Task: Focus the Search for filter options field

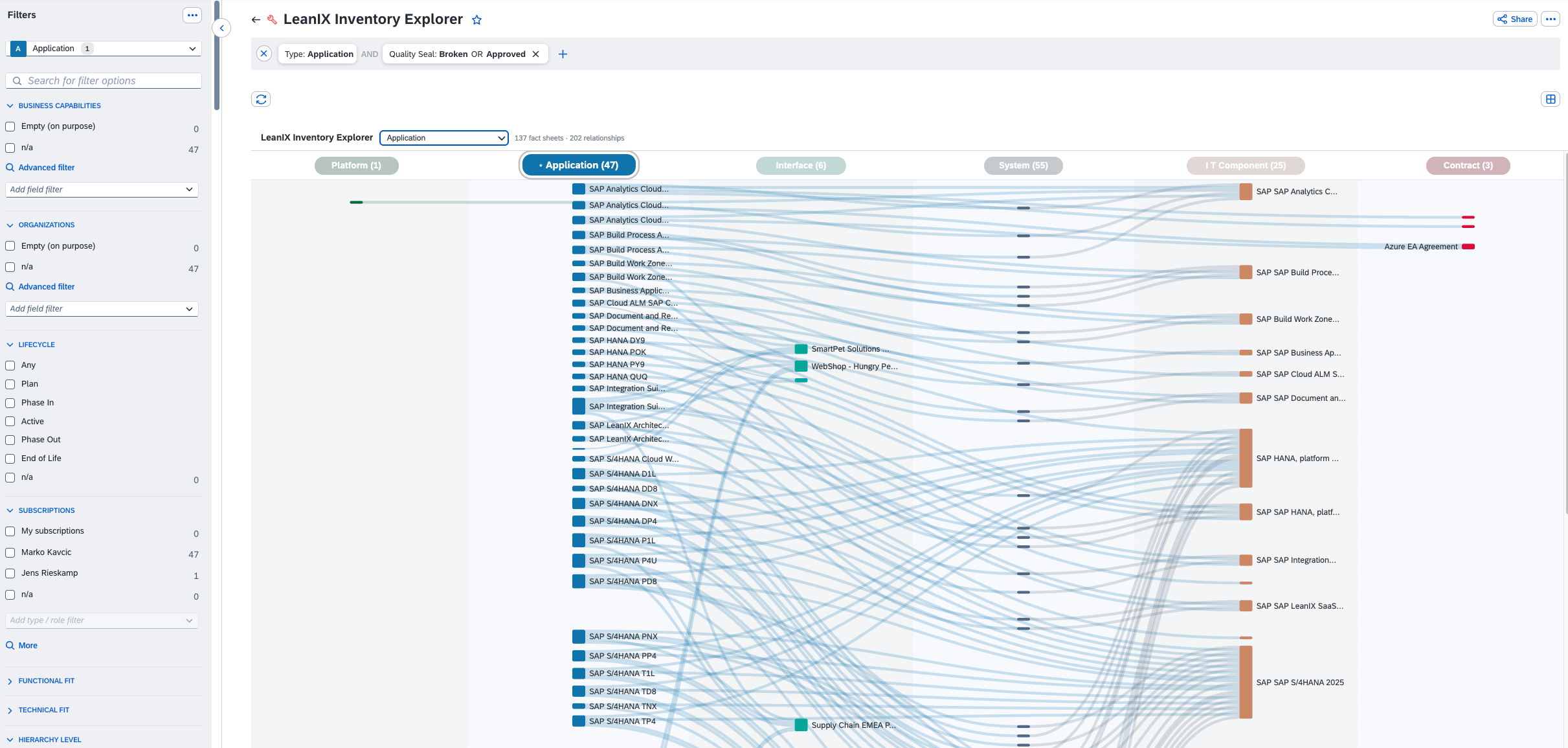Action: coord(104,81)
